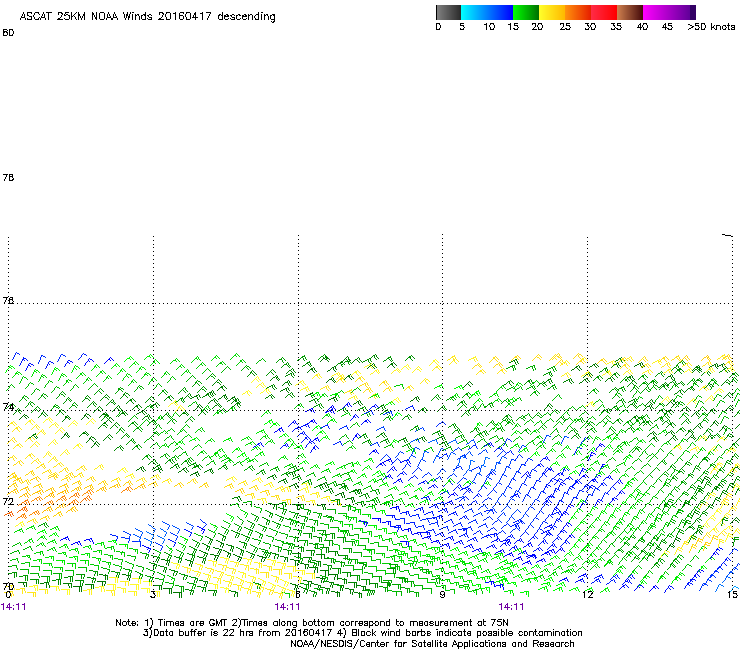Click the '25' legend scale label
Screen dimensions: 740x650
(x=565, y=27)
